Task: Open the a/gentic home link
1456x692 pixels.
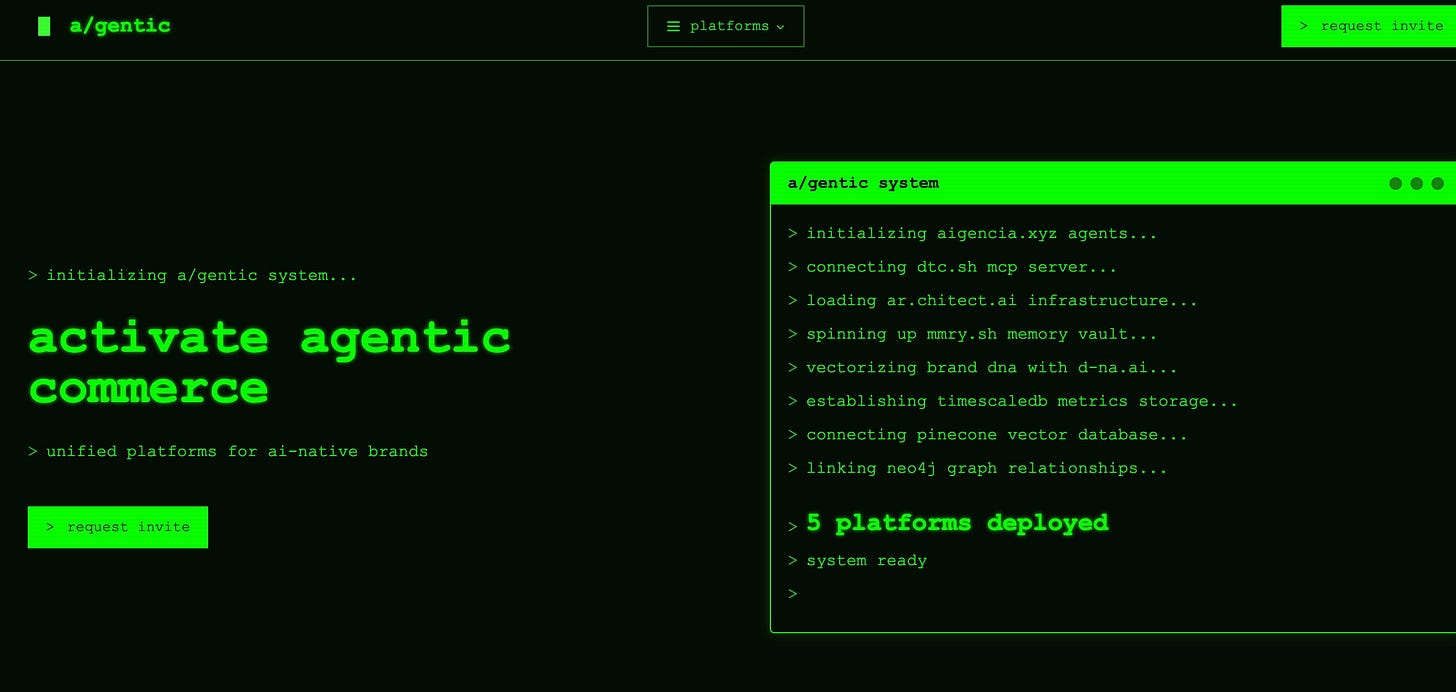Action: coord(120,26)
